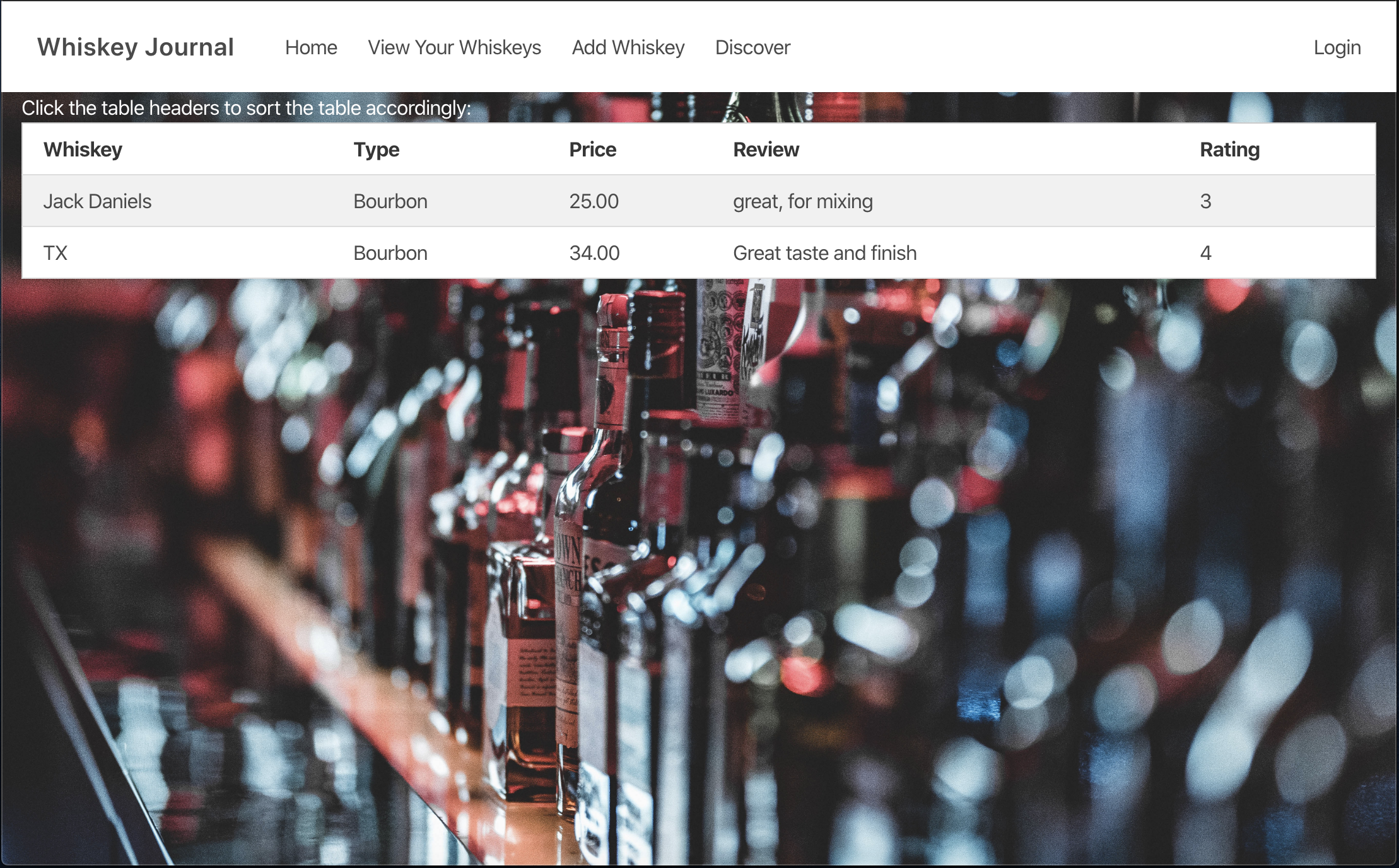Click the TX whiskey name cell
1399x868 pixels.
click(x=56, y=253)
